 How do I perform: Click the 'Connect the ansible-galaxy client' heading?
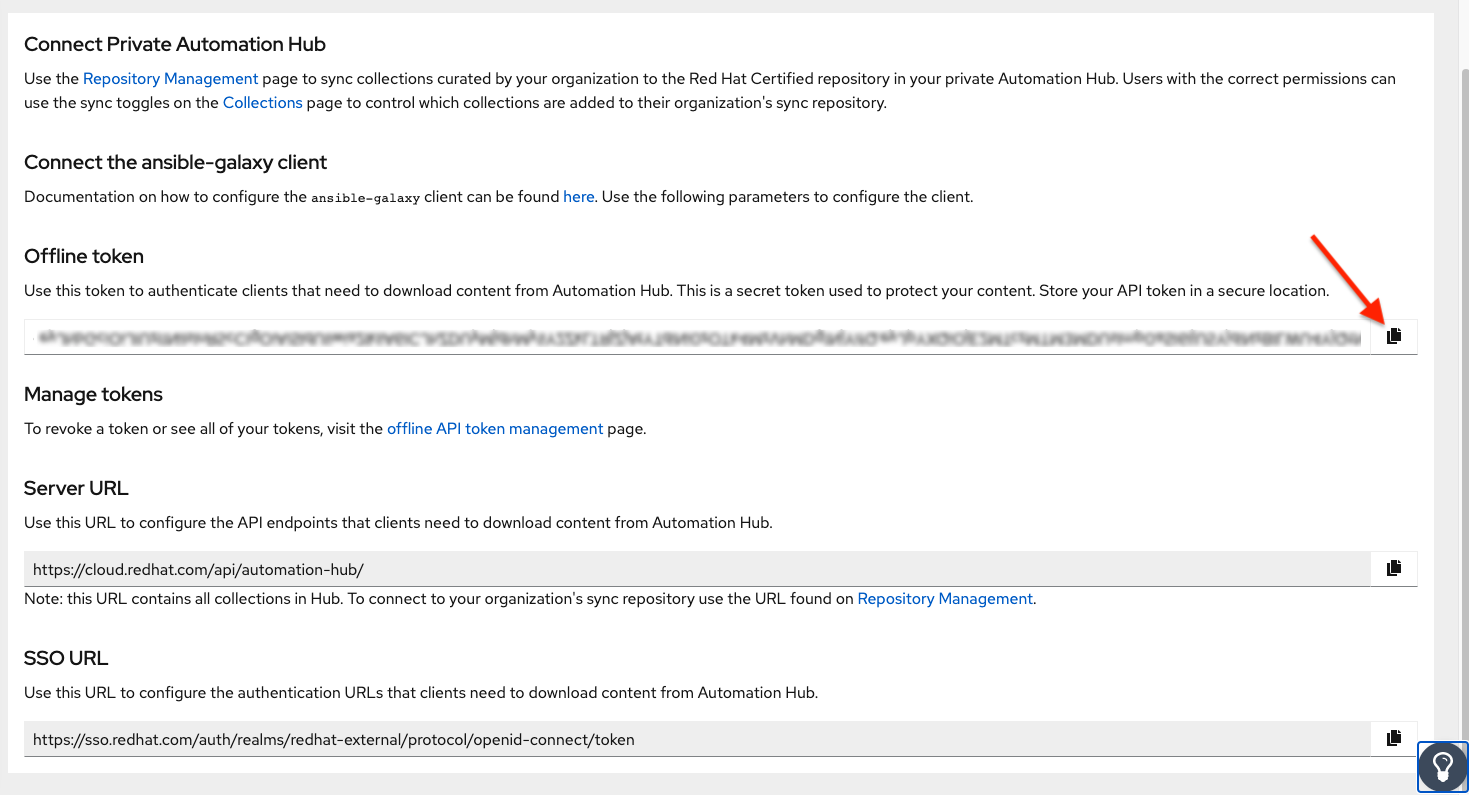point(176,162)
